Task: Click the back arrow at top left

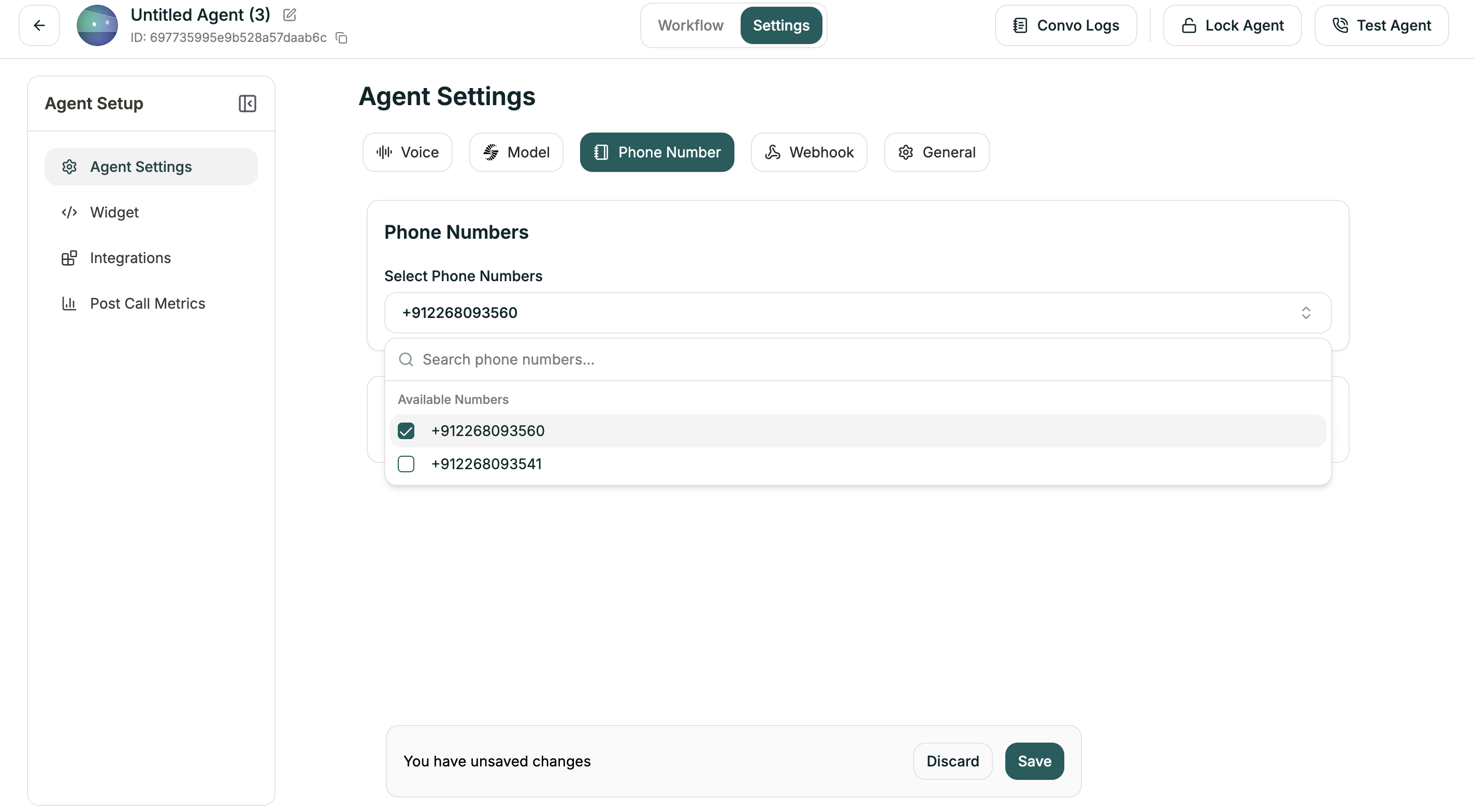Action: pyautogui.click(x=39, y=25)
